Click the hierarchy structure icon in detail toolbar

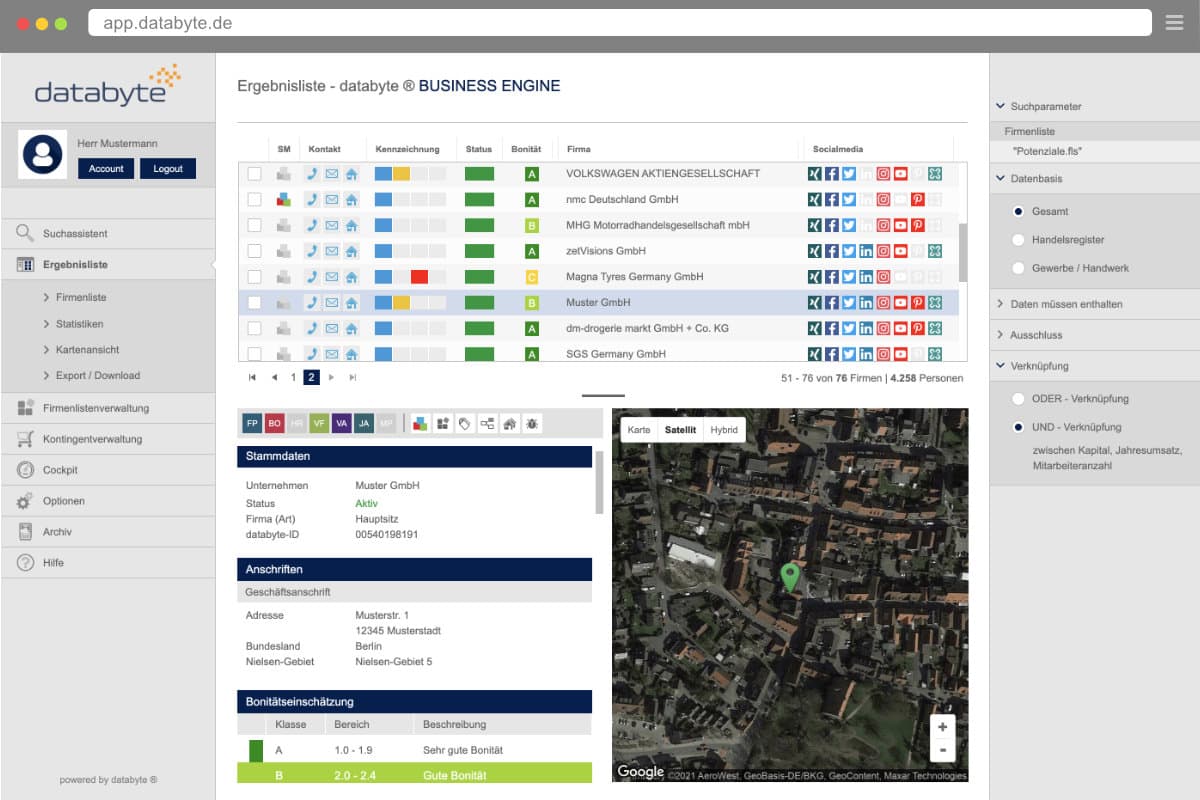487,423
